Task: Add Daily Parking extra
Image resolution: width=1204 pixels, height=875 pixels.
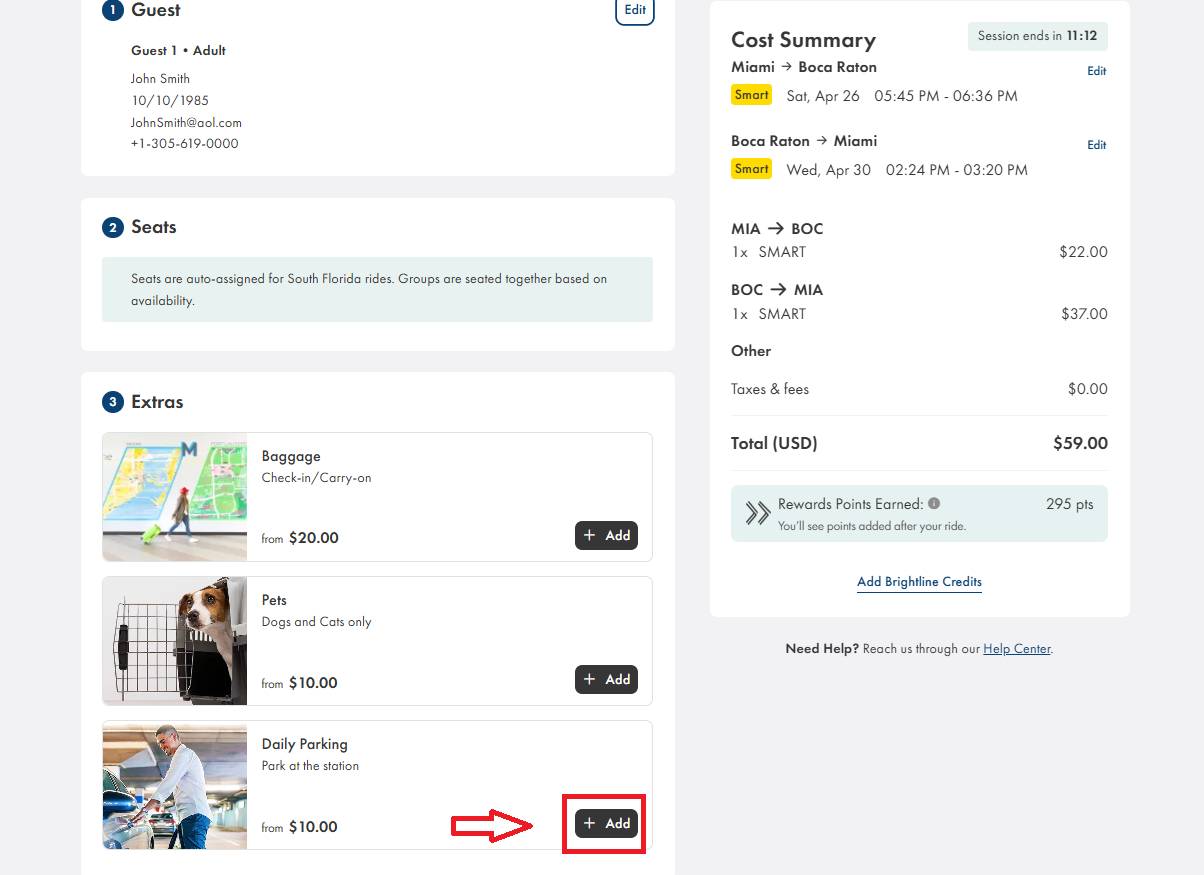Action: click(x=606, y=823)
